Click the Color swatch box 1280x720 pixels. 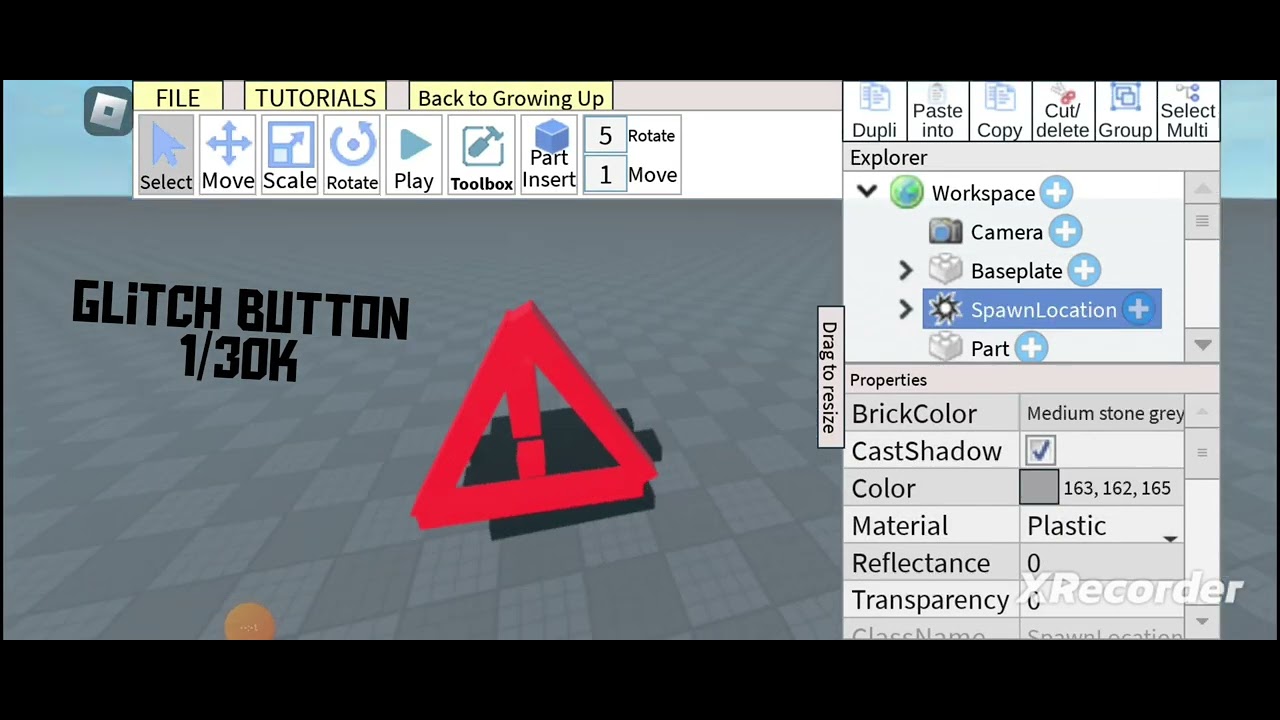point(1039,488)
